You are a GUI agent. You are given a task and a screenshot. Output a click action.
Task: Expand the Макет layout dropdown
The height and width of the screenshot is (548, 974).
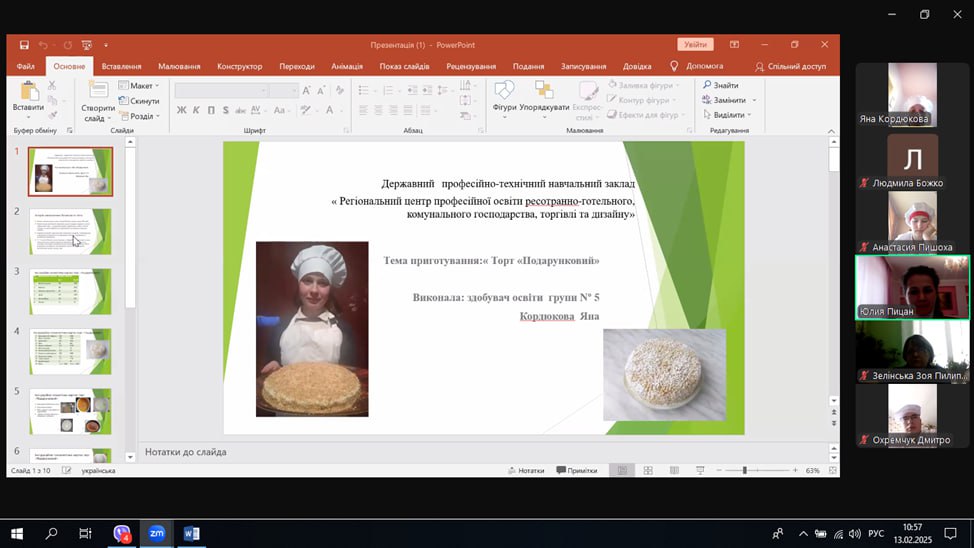(x=143, y=86)
